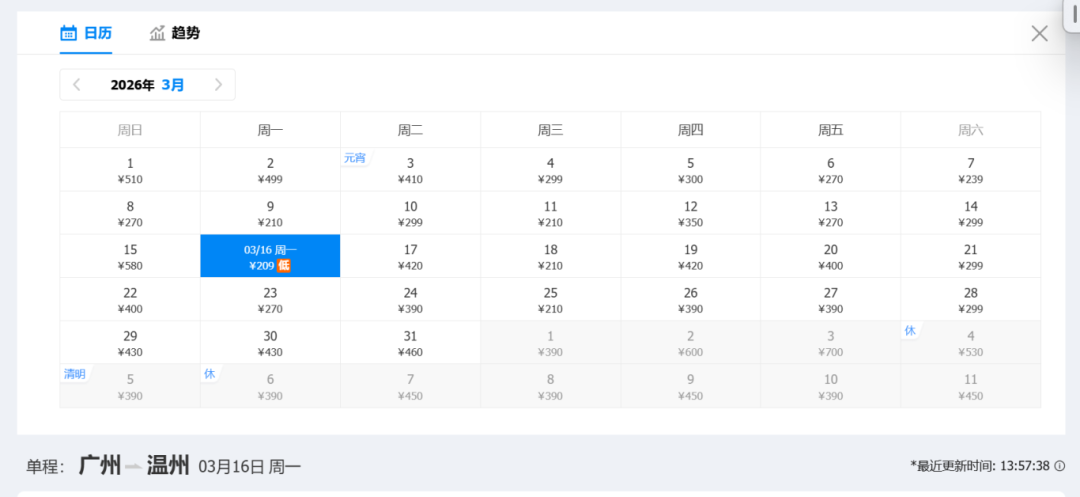The height and width of the screenshot is (497, 1080).
Task: Pick April 3 priced ¥700
Action: 830,343
